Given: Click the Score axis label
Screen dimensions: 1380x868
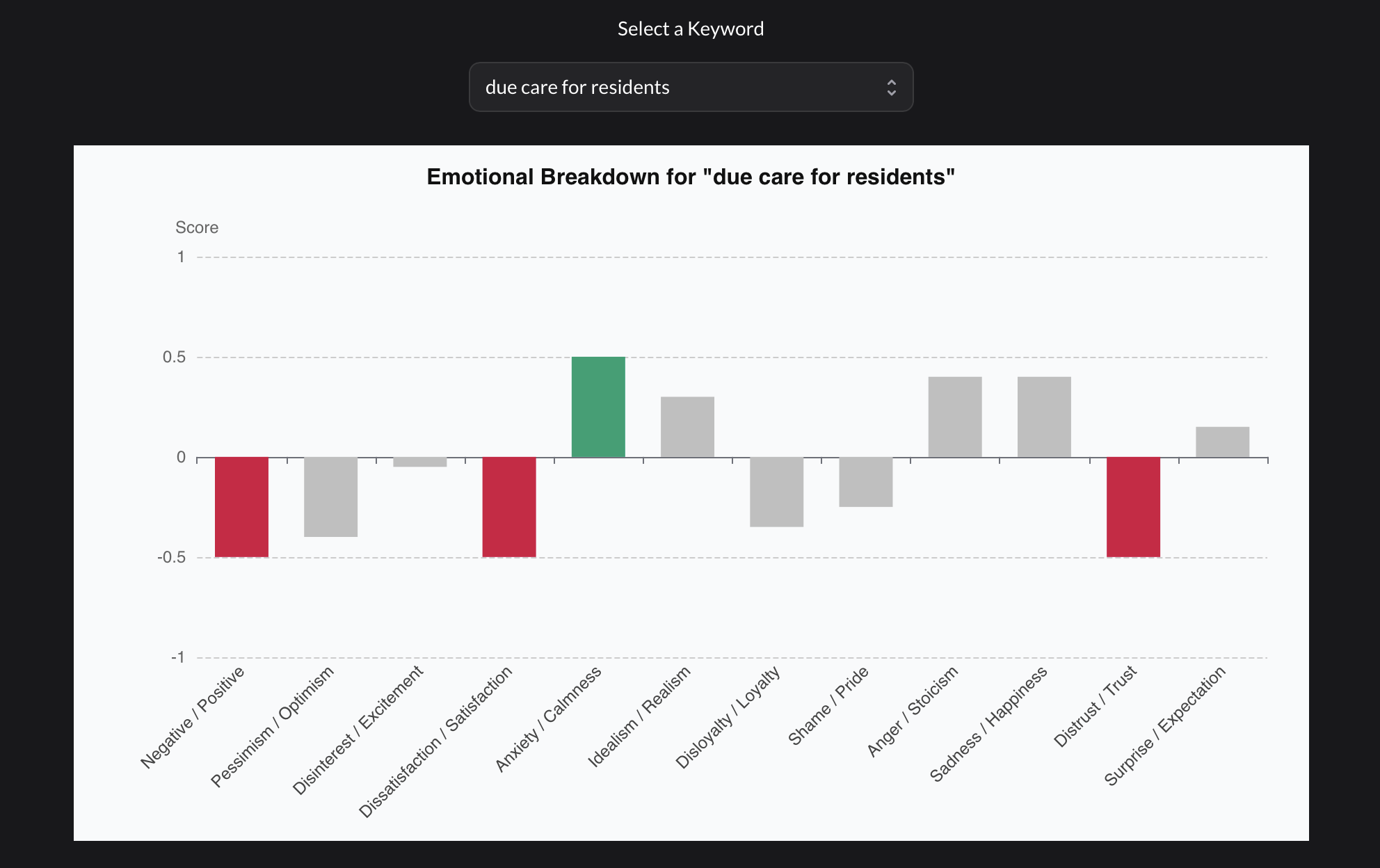Looking at the screenshot, I should click(196, 227).
